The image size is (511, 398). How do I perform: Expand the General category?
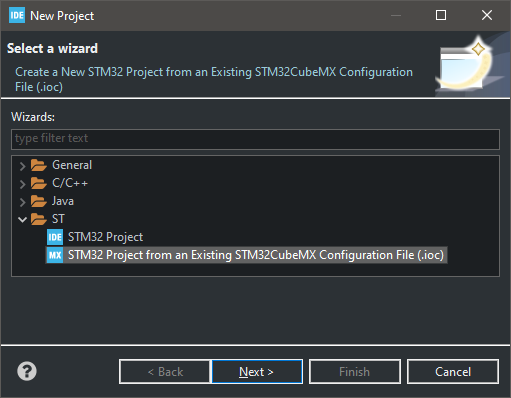point(22,166)
